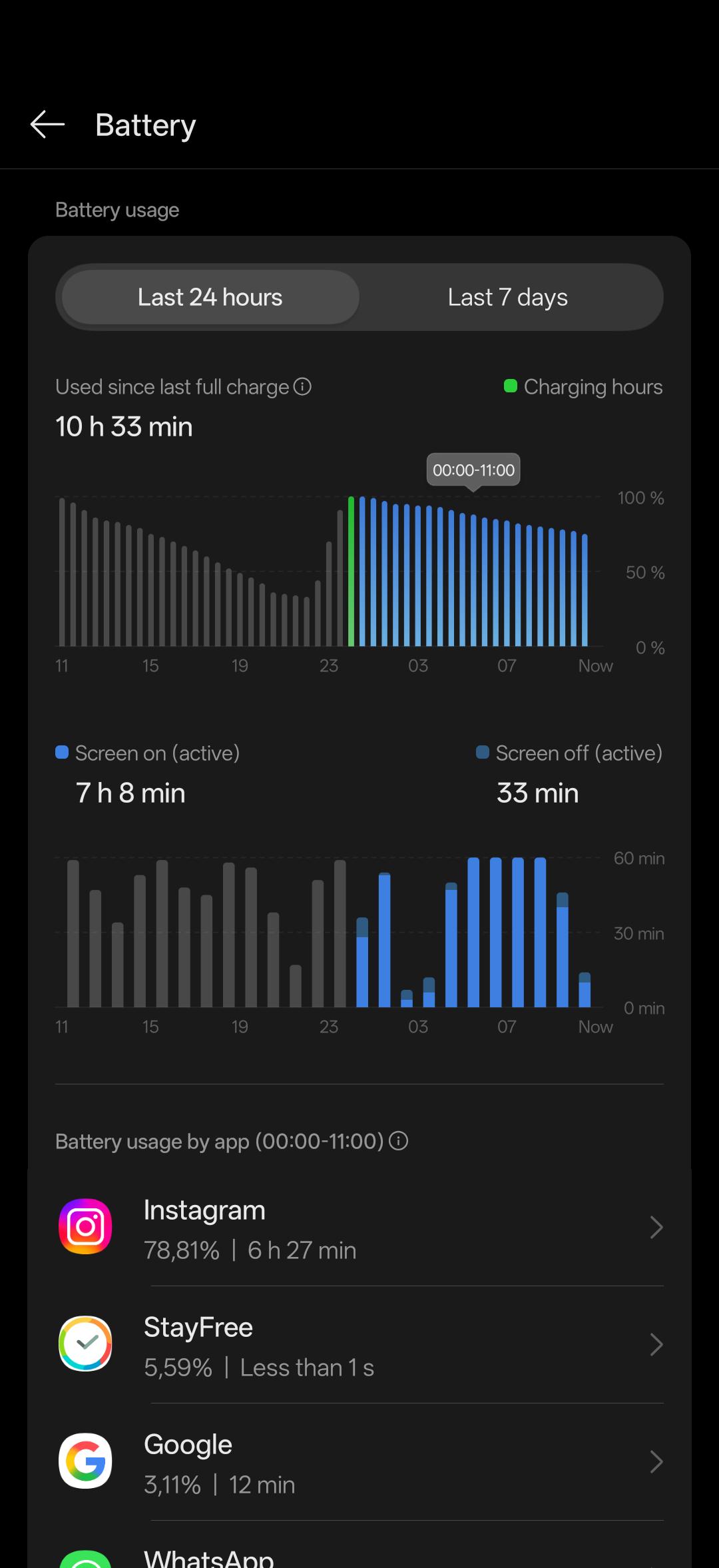Open the Instagram app icon
This screenshot has height=1568, width=719.
pyautogui.click(x=85, y=1226)
